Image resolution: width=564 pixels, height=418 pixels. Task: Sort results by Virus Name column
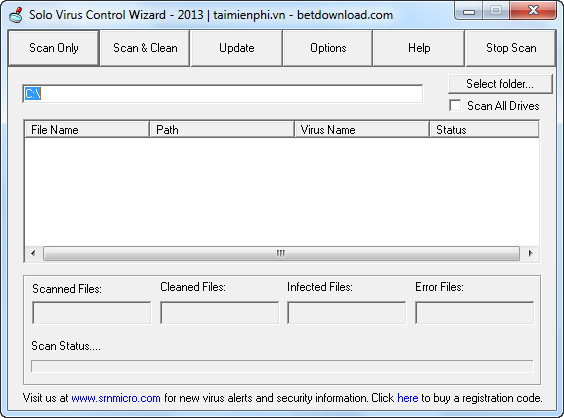coord(362,130)
